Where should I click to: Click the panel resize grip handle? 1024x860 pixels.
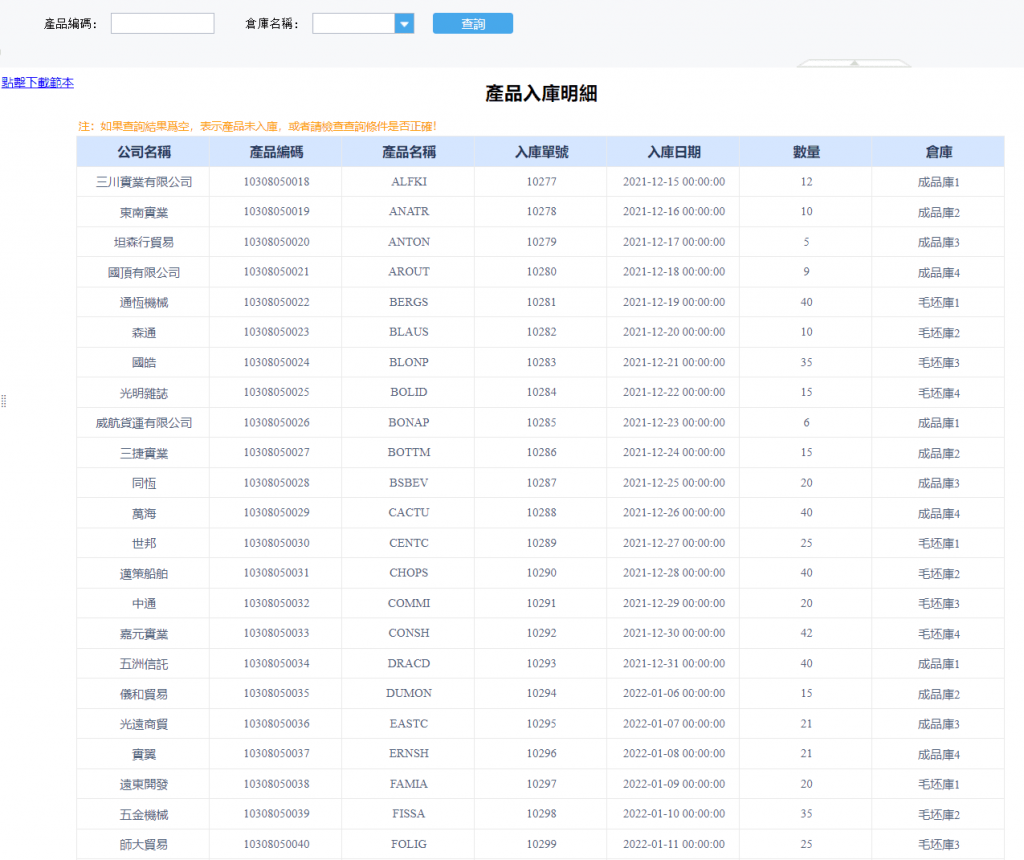click(3, 401)
